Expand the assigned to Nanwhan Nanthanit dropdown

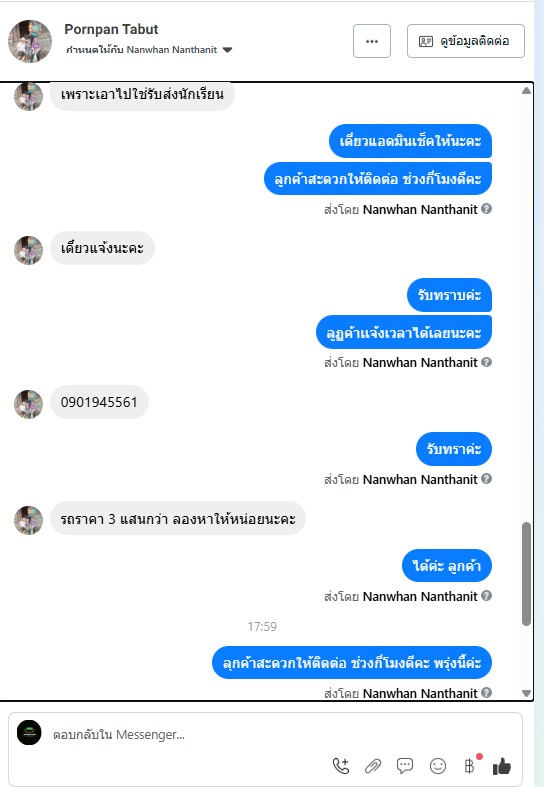[227, 50]
